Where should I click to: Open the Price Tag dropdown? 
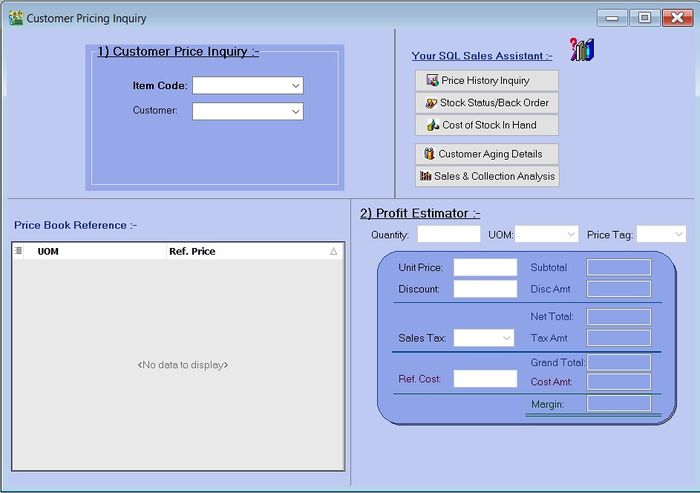679,234
